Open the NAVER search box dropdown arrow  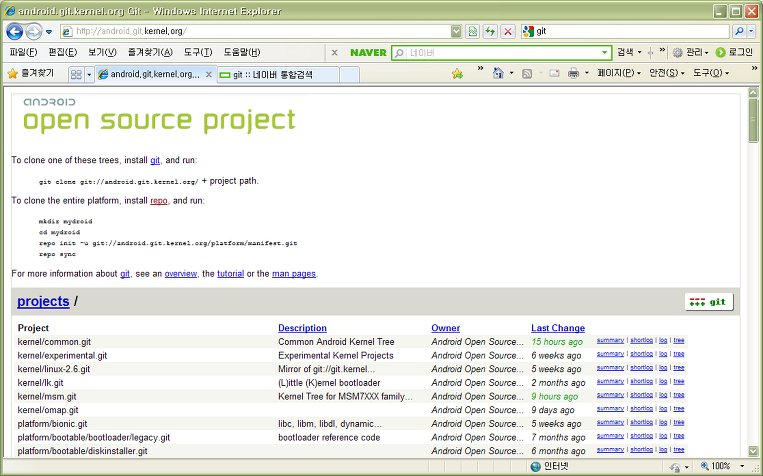pyautogui.click(x=604, y=53)
